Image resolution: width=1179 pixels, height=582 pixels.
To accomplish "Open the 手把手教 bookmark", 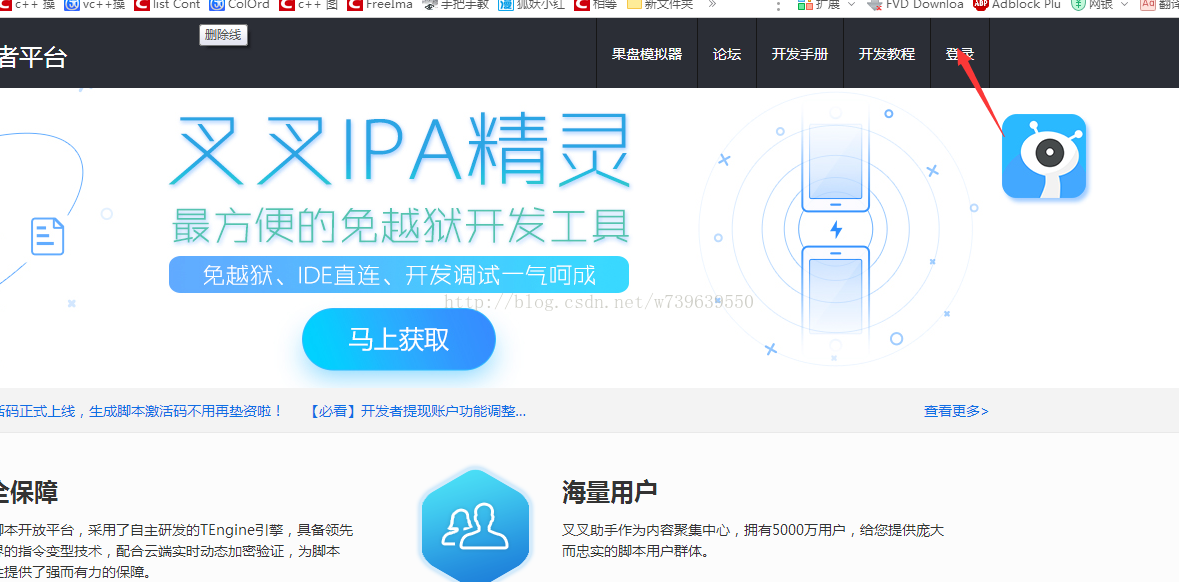I will [x=456, y=5].
